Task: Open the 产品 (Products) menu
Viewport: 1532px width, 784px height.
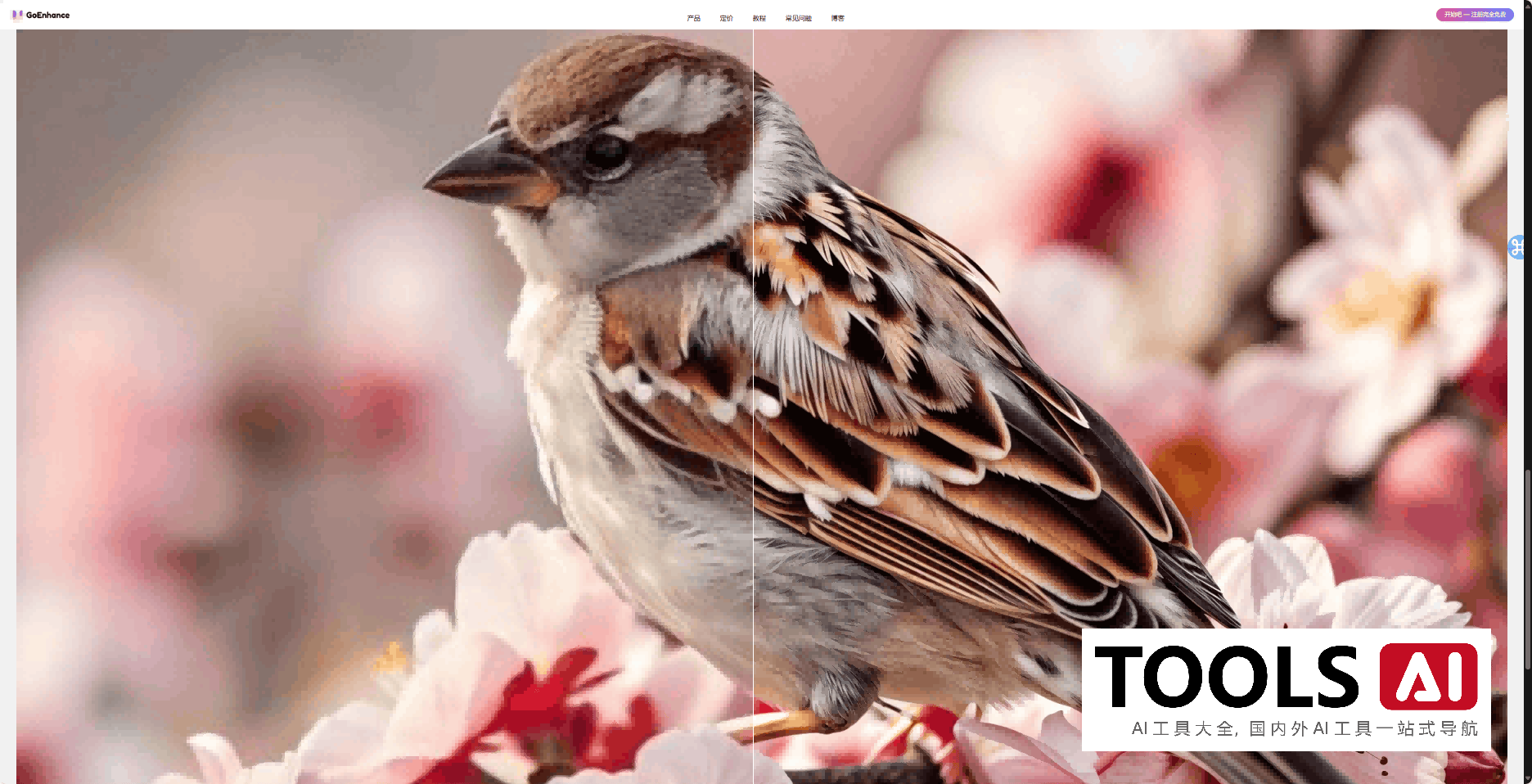Action: [x=693, y=18]
